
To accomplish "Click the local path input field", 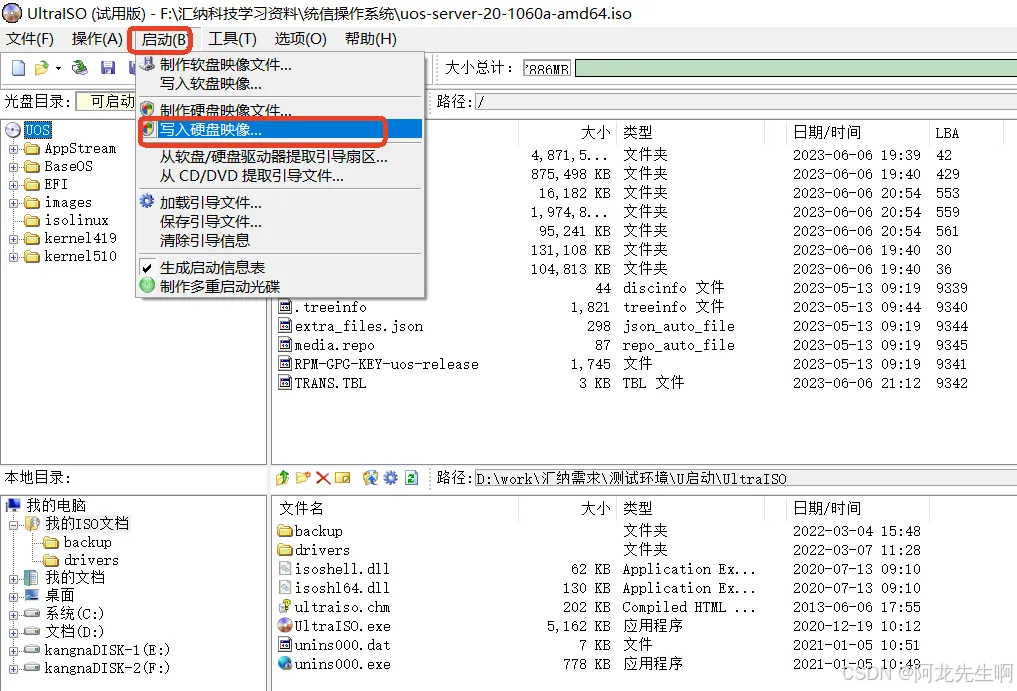I will 740,478.
